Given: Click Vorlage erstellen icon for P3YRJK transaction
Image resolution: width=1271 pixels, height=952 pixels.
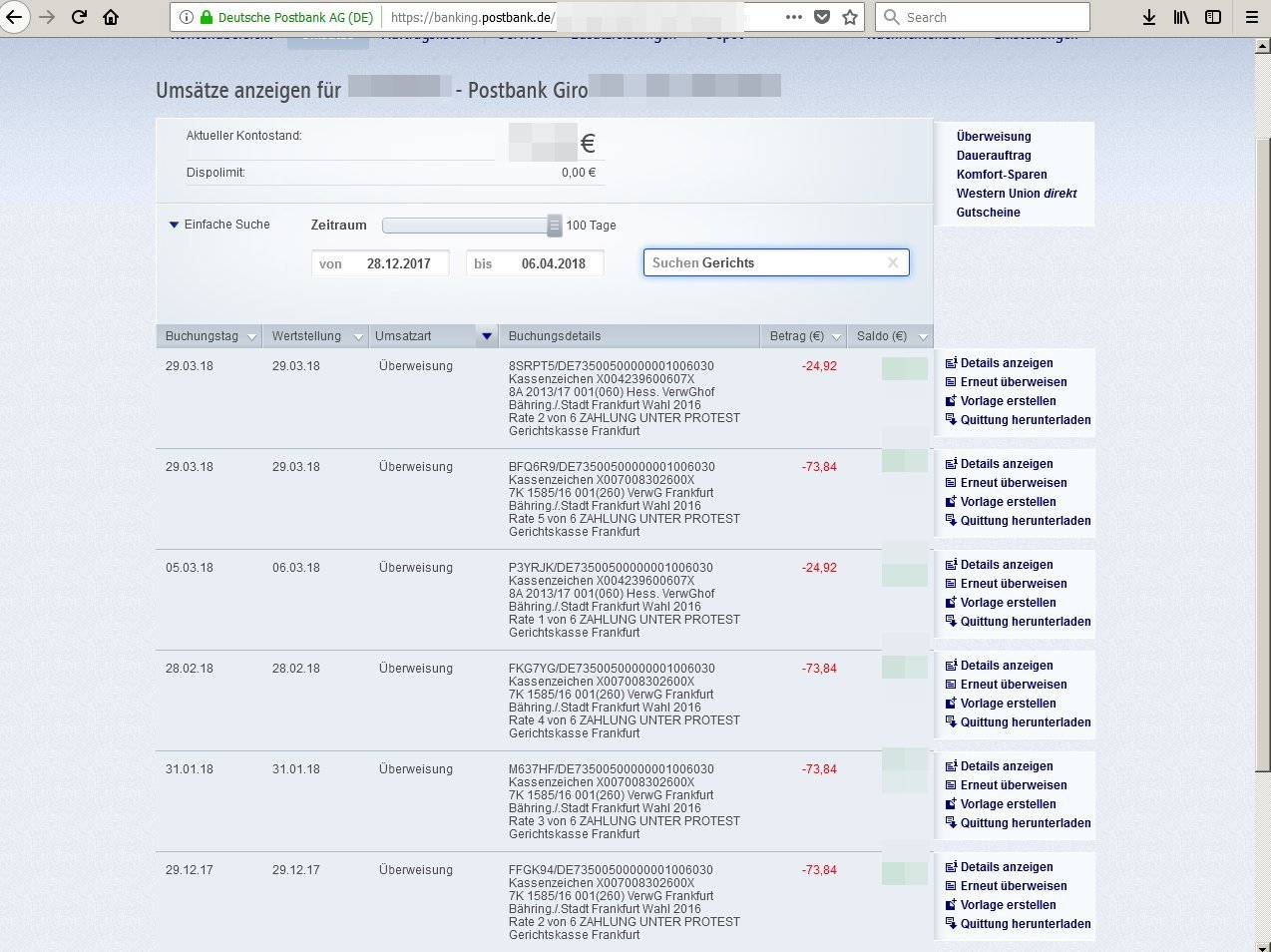Looking at the screenshot, I should [x=951, y=603].
